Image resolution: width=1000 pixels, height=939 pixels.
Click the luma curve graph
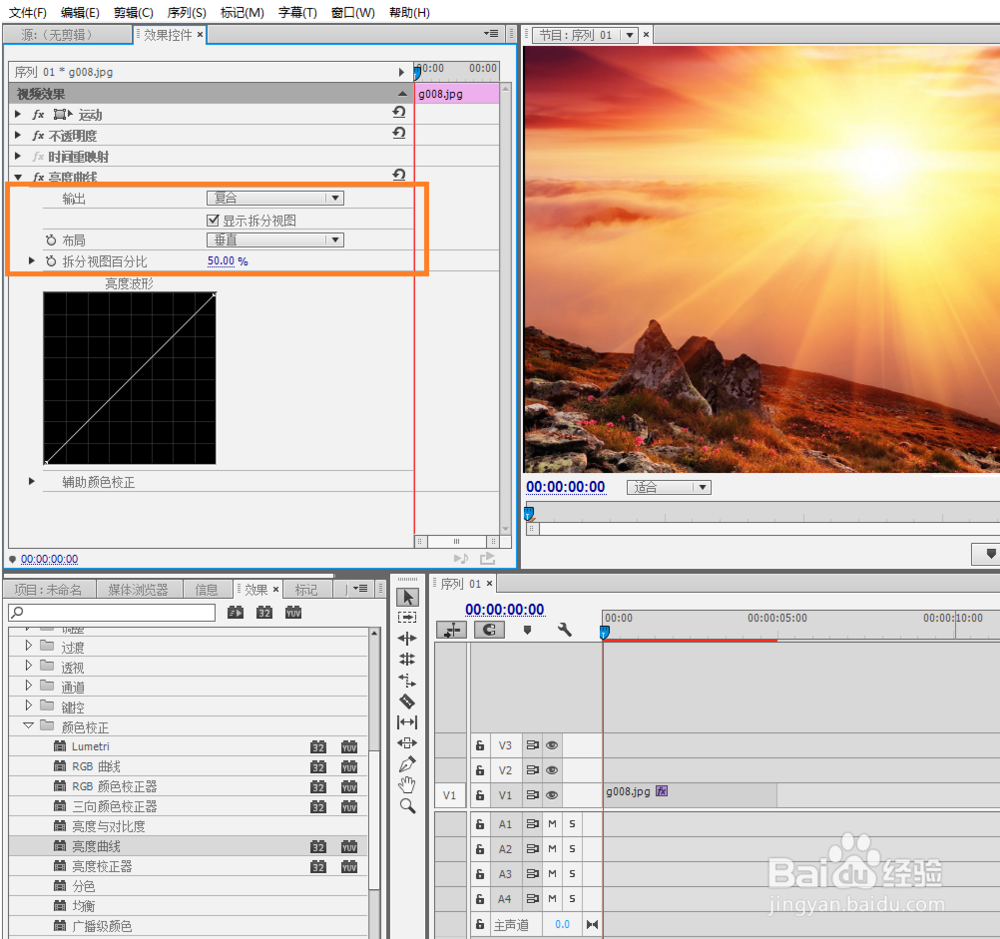point(129,378)
